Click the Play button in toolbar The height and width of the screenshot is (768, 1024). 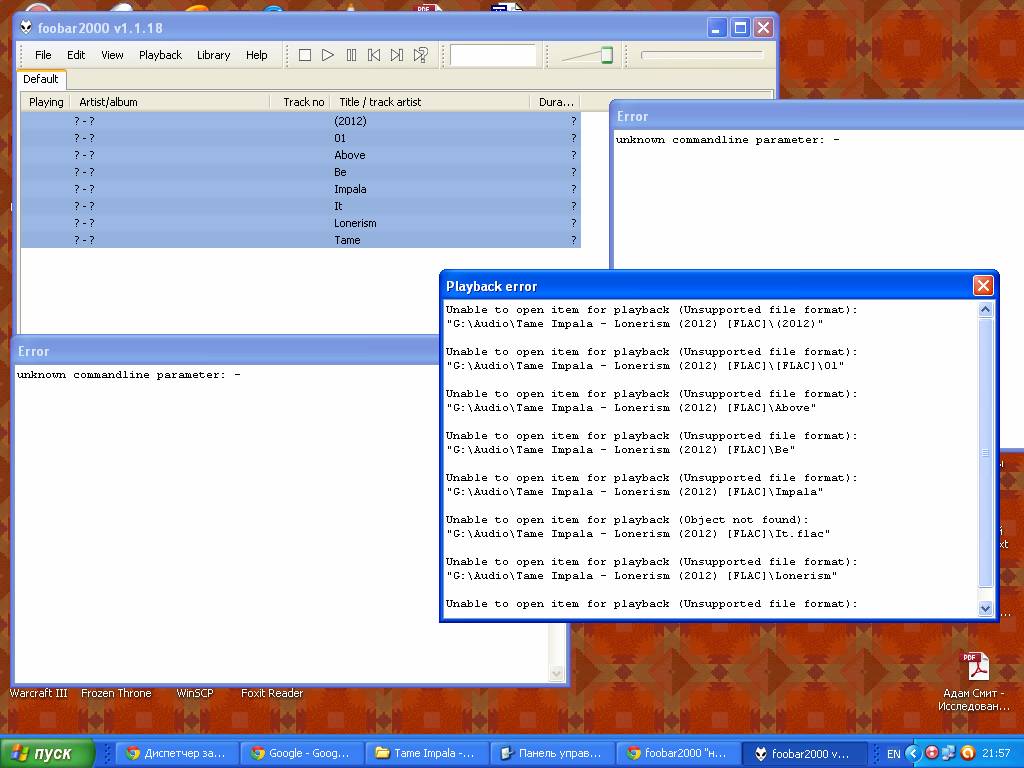[x=328, y=55]
